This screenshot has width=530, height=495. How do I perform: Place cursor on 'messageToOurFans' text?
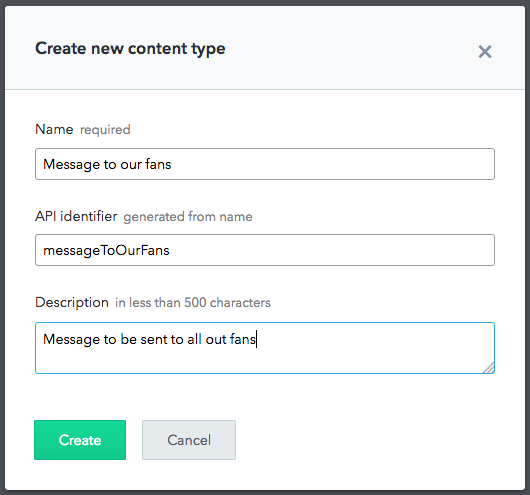106,251
